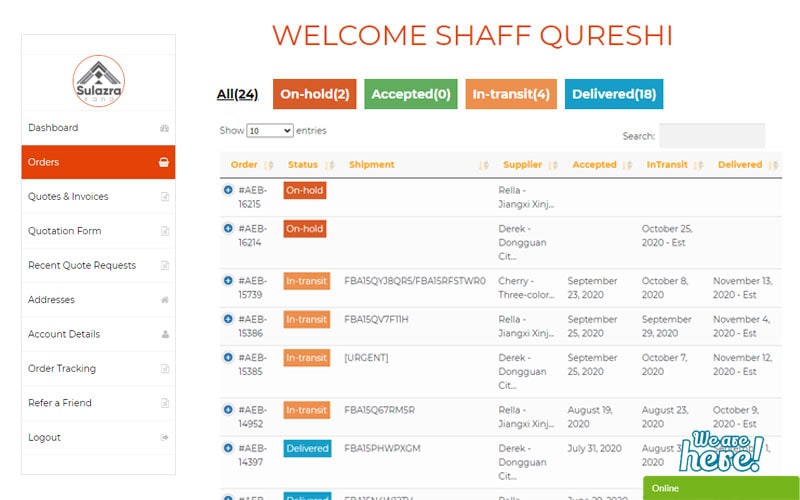Open the Show entries dropdown
The width and height of the screenshot is (800, 500).
point(270,131)
